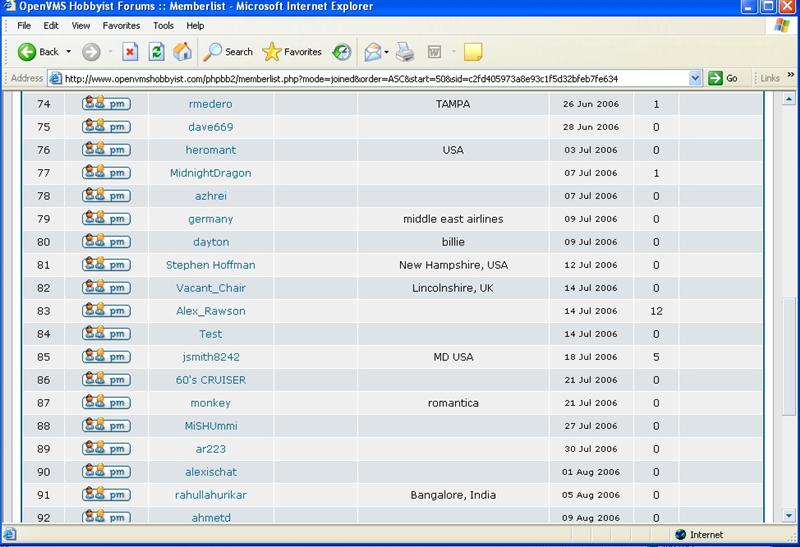Send pm to azhrei
Viewport: 800px width, 547px height.
106,195
